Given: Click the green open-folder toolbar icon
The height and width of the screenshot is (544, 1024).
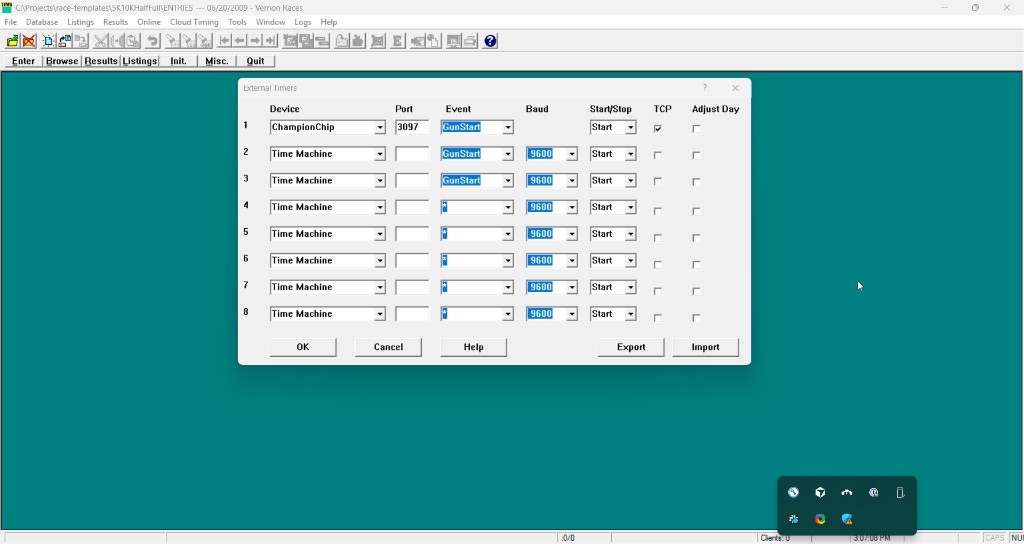Looking at the screenshot, I should [12, 41].
